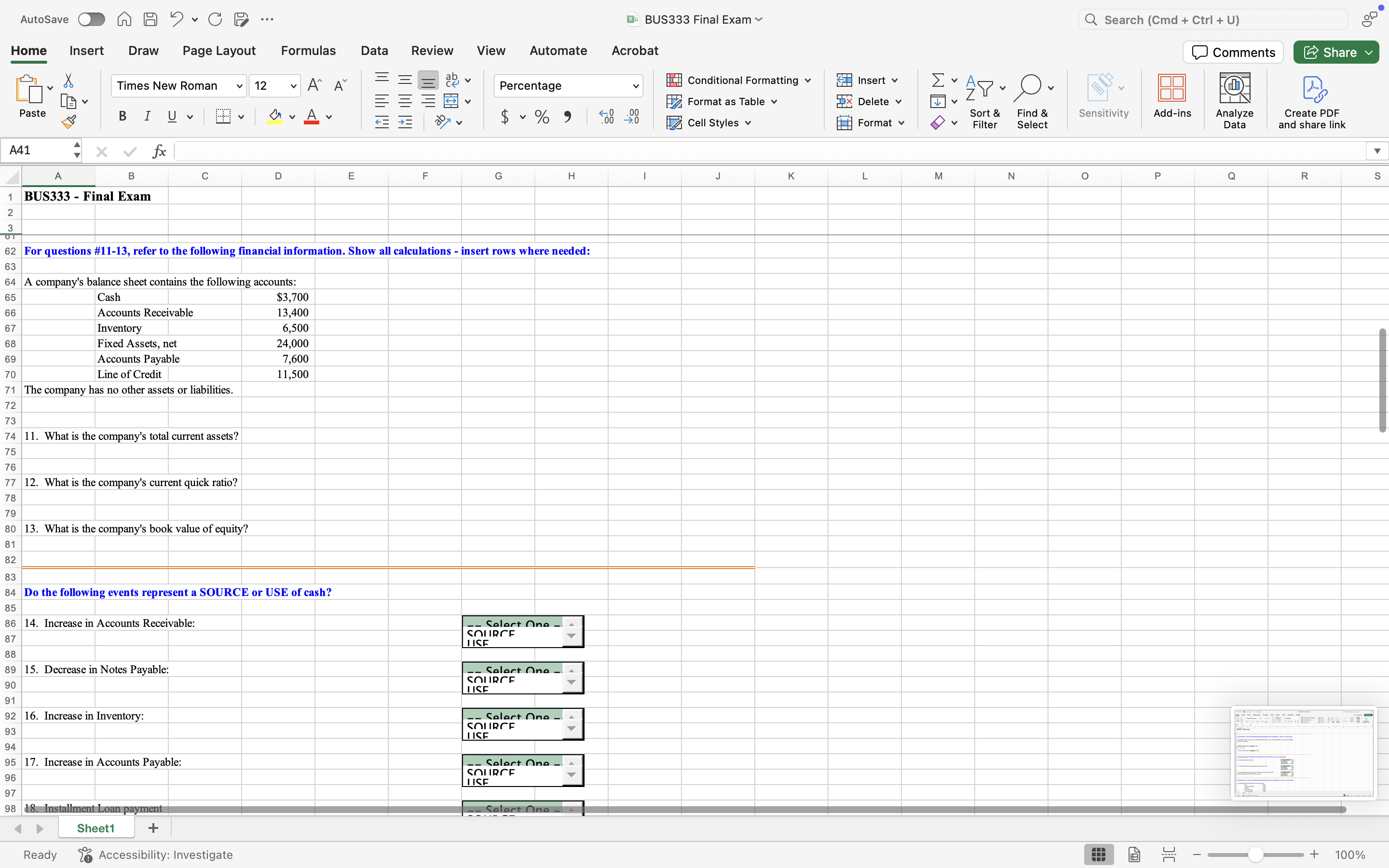Click the Format Painter brush icon
The image size is (1389, 868).
tap(69, 122)
